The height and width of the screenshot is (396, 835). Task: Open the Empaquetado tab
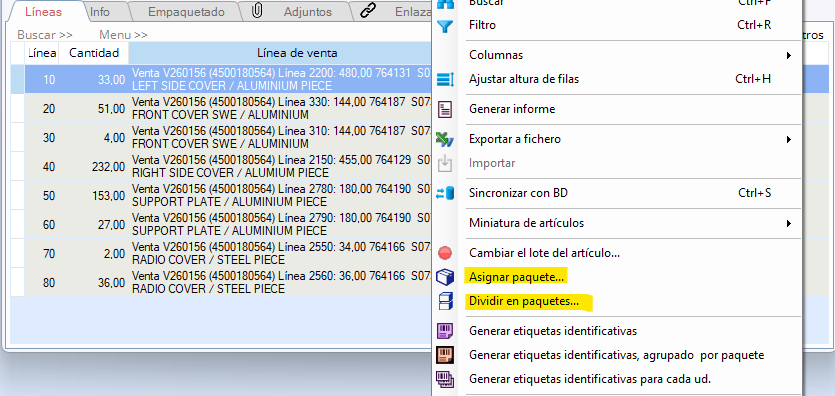click(186, 12)
